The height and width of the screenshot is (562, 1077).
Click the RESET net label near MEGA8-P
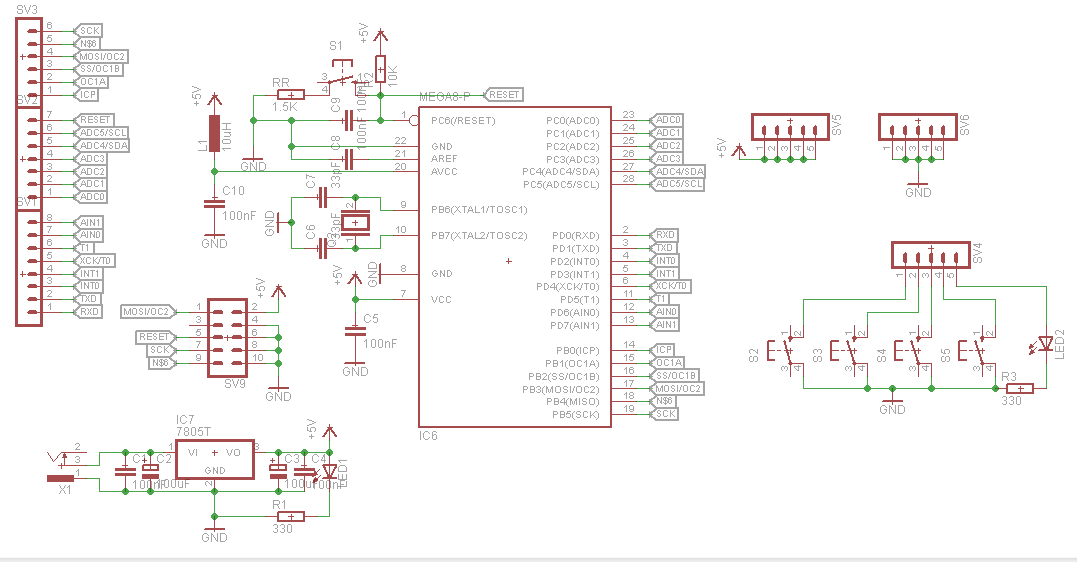pos(503,95)
